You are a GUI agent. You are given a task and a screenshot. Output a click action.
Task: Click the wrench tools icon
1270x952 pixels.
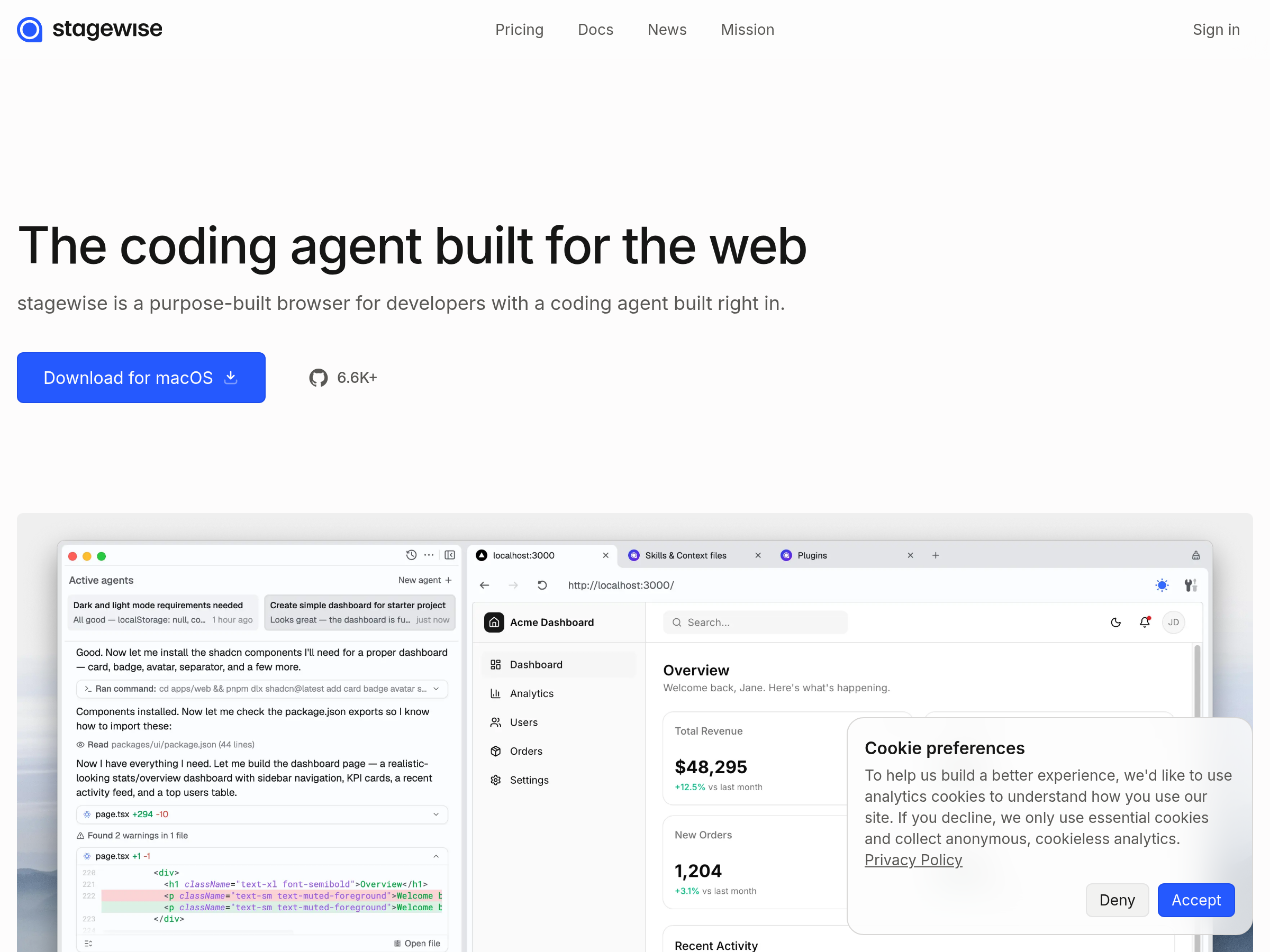pyautogui.click(x=1190, y=585)
